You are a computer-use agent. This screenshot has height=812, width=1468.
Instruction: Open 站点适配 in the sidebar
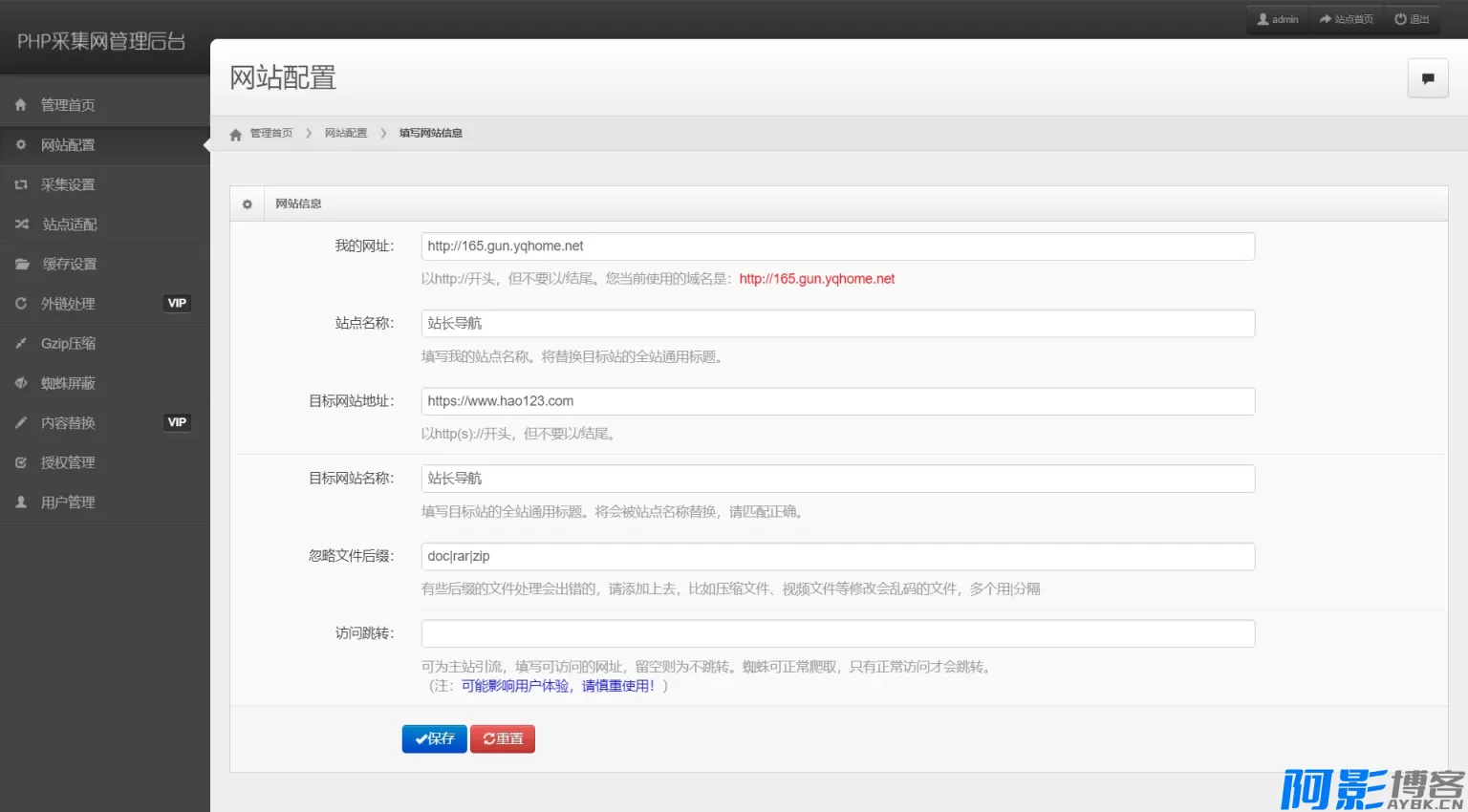point(70,224)
